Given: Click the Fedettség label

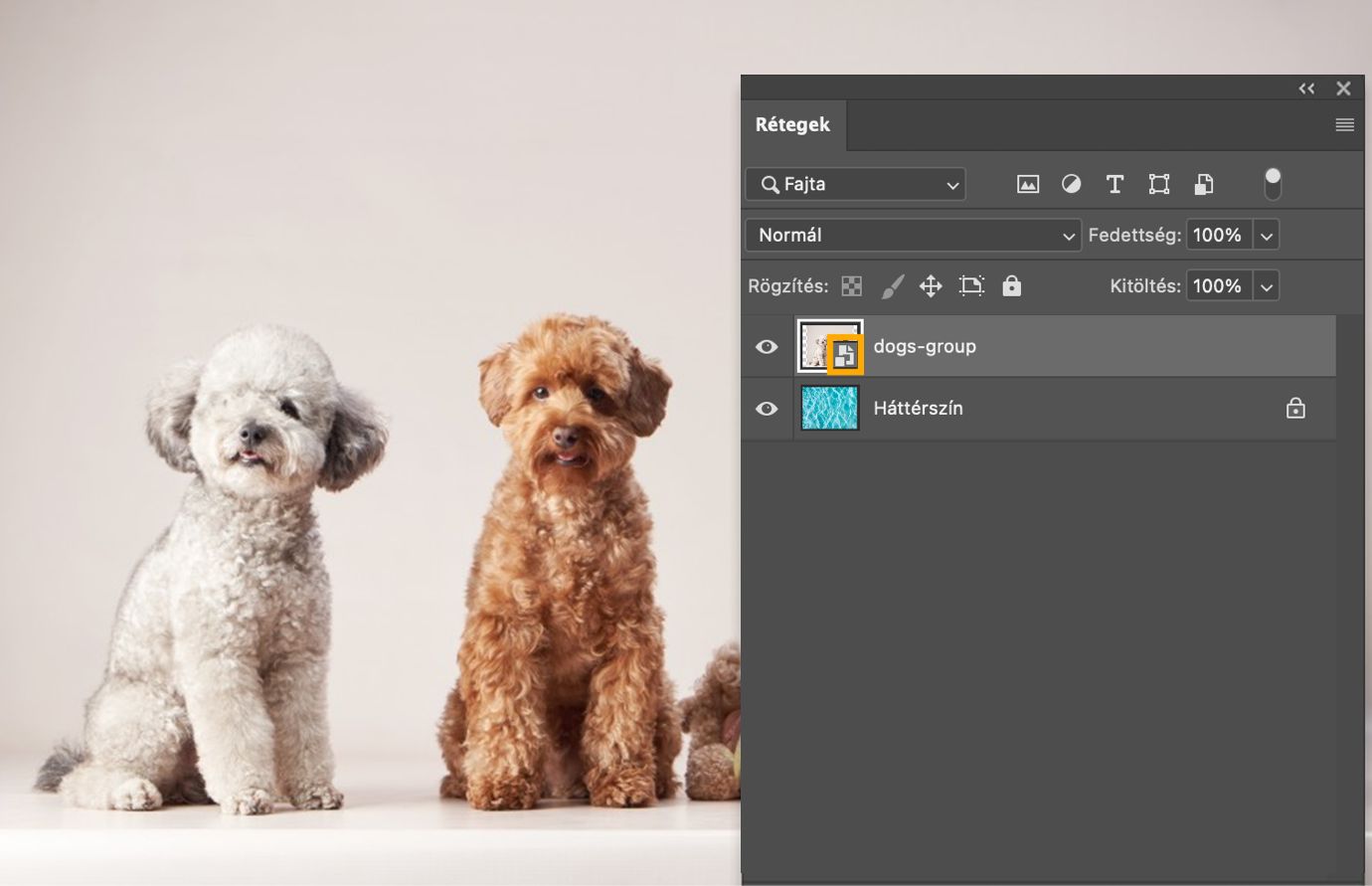Looking at the screenshot, I should pyautogui.click(x=1134, y=236).
